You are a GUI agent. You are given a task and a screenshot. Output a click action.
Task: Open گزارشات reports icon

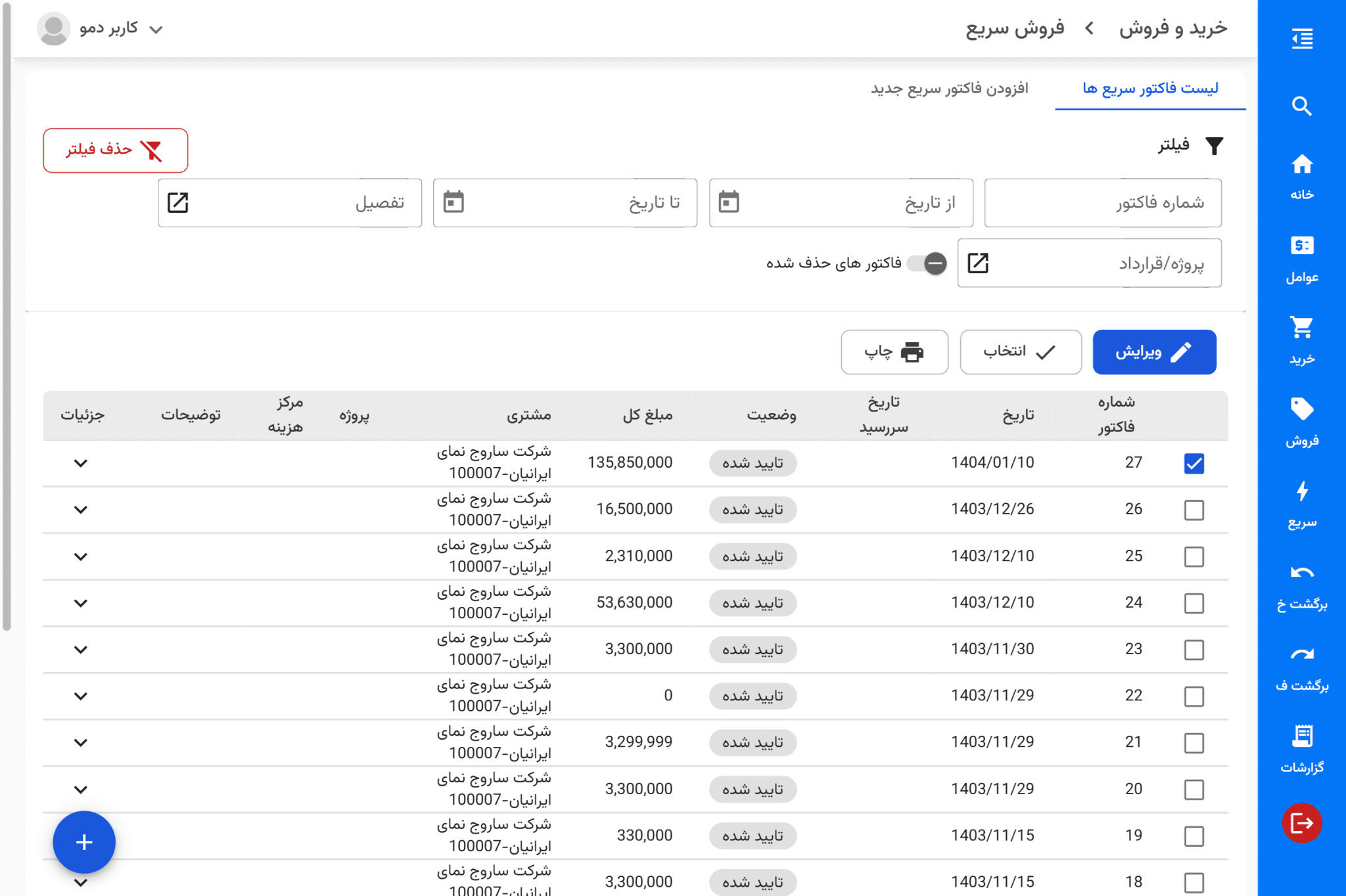[1302, 749]
